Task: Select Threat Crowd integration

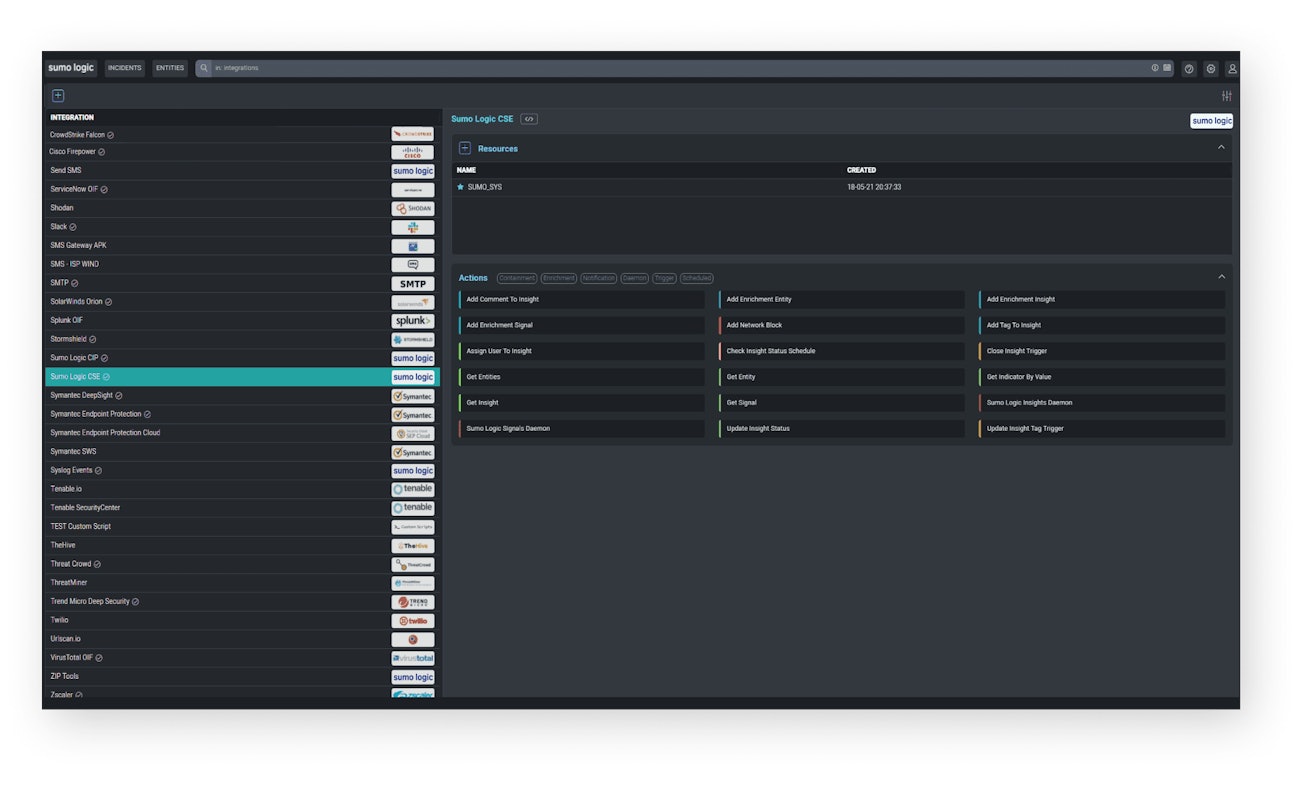Action: pyautogui.click(x=242, y=564)
